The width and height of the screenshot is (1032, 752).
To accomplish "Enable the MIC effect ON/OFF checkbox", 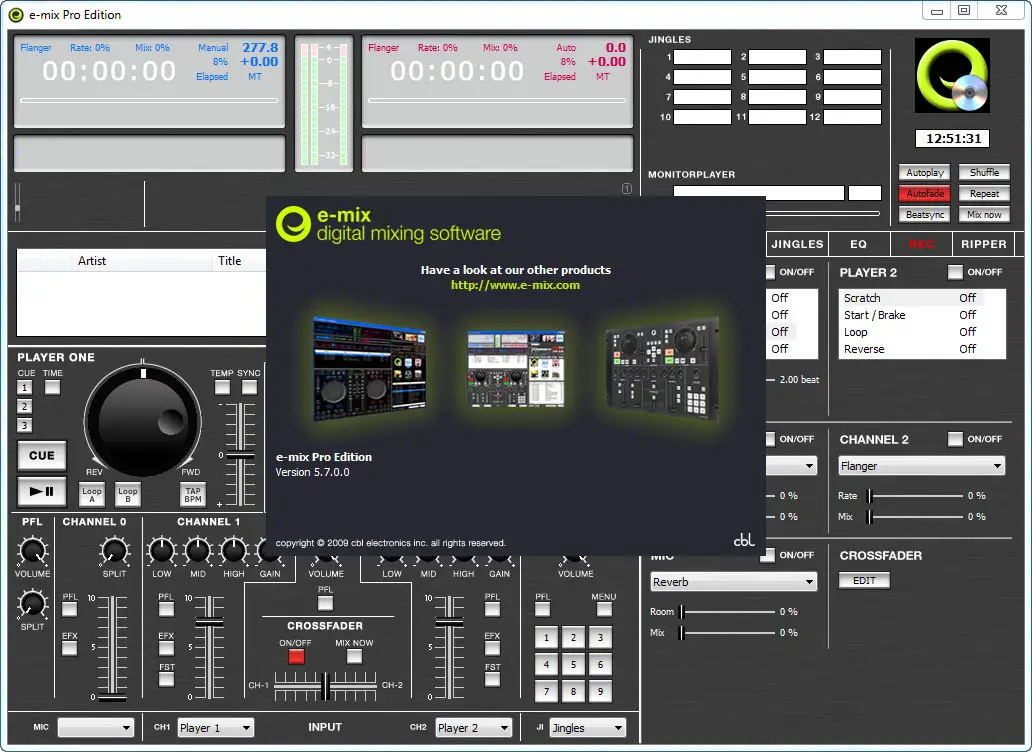I will pos(767,555).
